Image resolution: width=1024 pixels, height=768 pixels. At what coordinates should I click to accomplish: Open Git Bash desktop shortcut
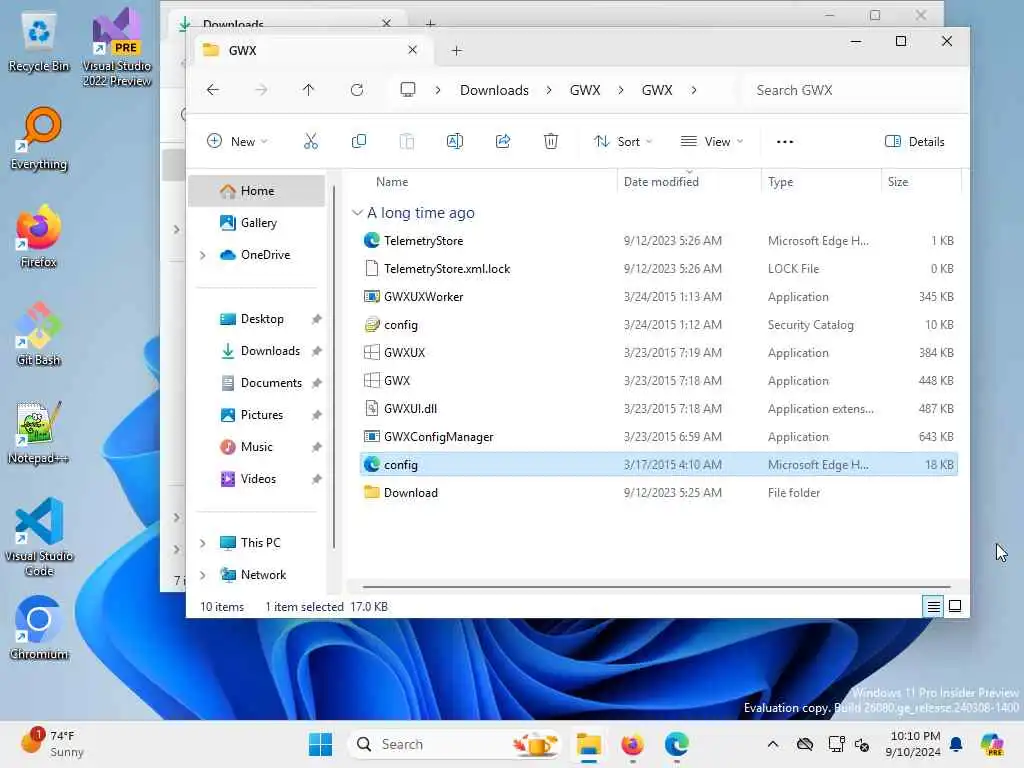coord(39,334)
